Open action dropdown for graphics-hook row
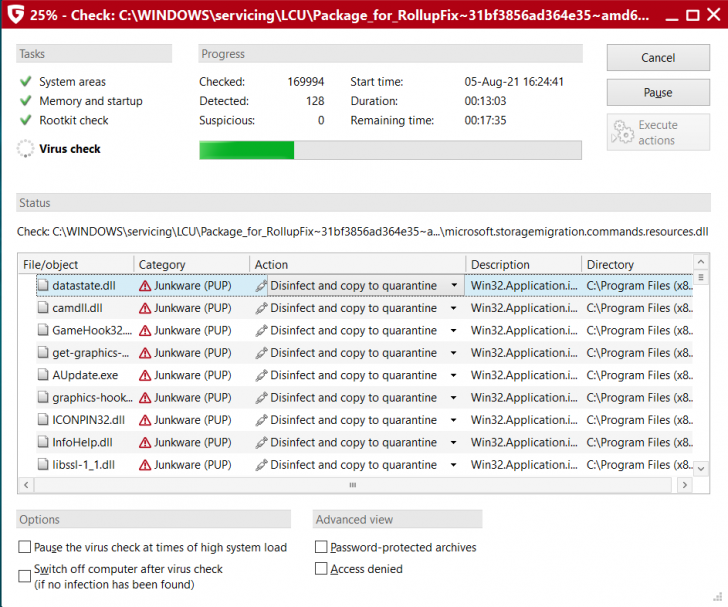This screenshot has height=607, width=728. (x=454, y=398)
